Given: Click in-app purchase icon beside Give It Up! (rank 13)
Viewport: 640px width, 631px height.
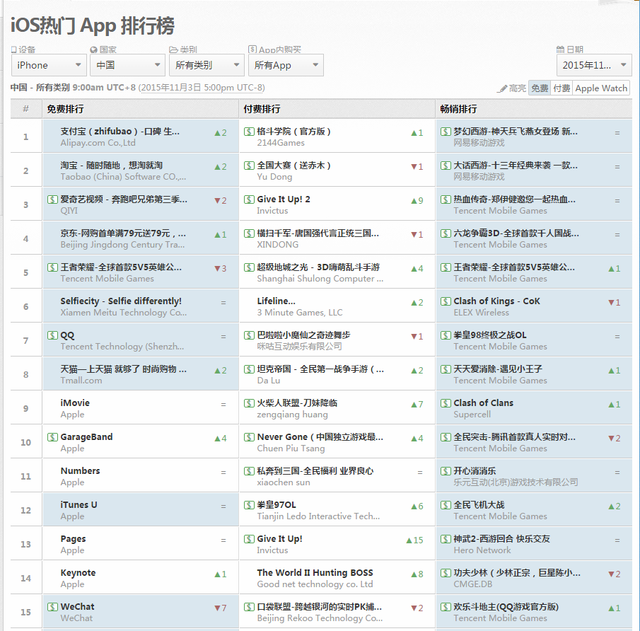Looking at the screenshot, I should click(x=249, y=539).
